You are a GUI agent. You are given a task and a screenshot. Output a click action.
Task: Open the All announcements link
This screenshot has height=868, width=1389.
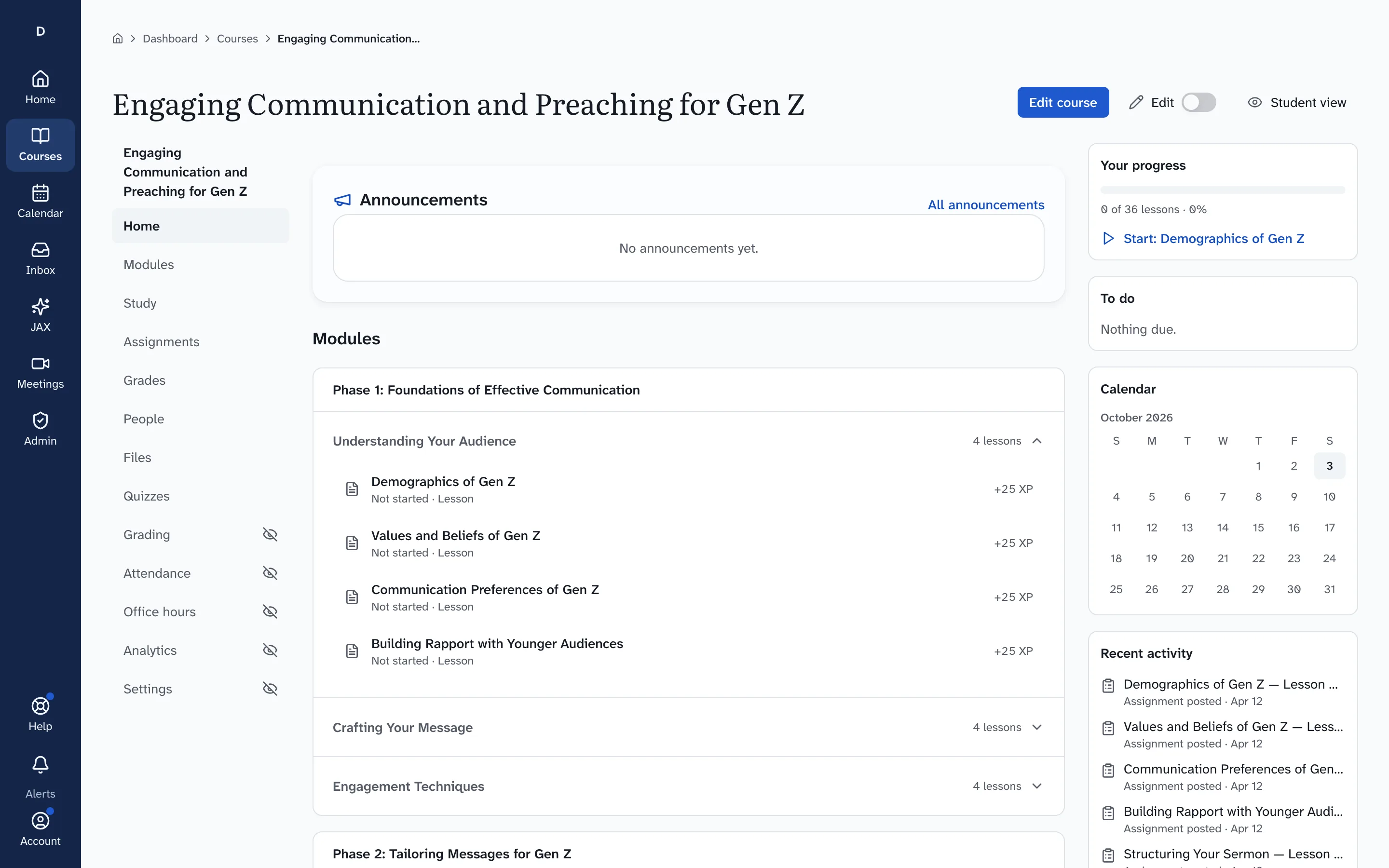985,205
